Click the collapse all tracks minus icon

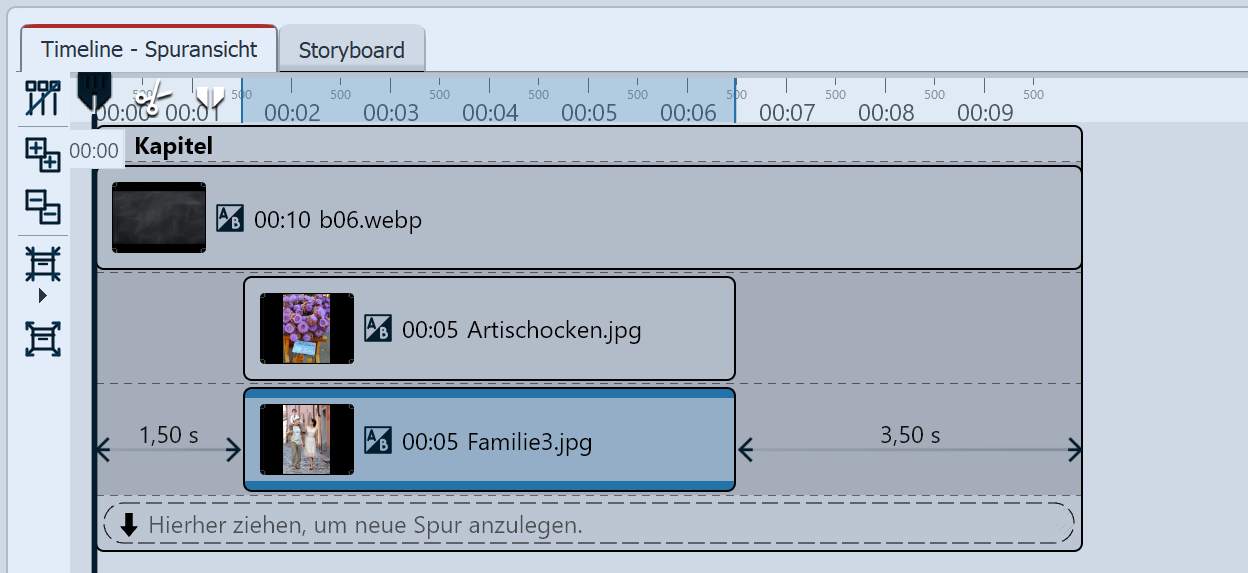click(x=43, y=207)
